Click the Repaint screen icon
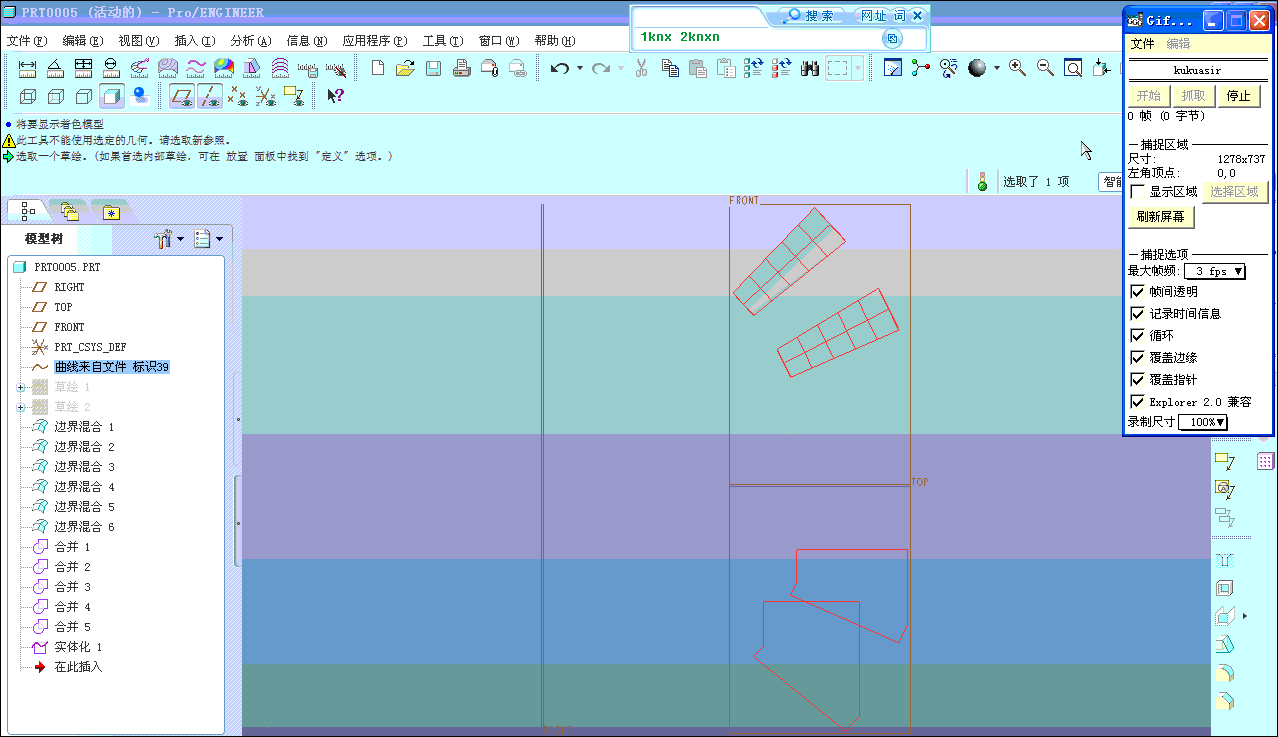Image resolution: width=1278 pixels, height=737 pixels. pyautogui.click(x=893, y=68)
